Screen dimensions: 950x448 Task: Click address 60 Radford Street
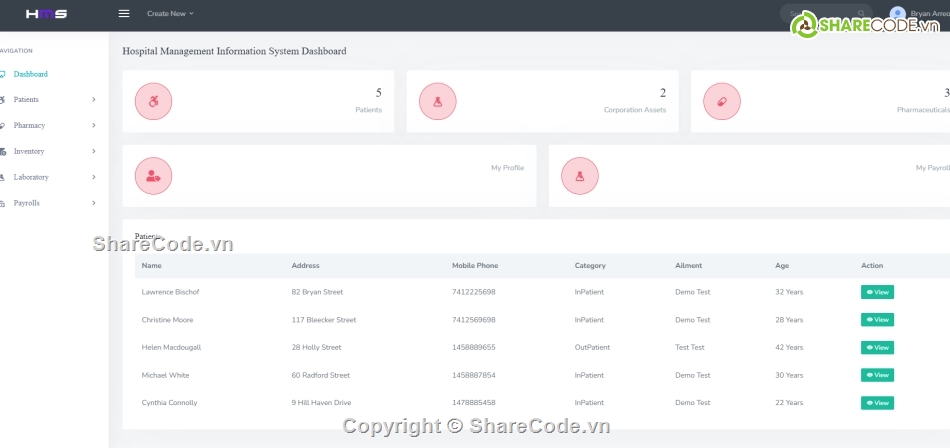(321, 375)
